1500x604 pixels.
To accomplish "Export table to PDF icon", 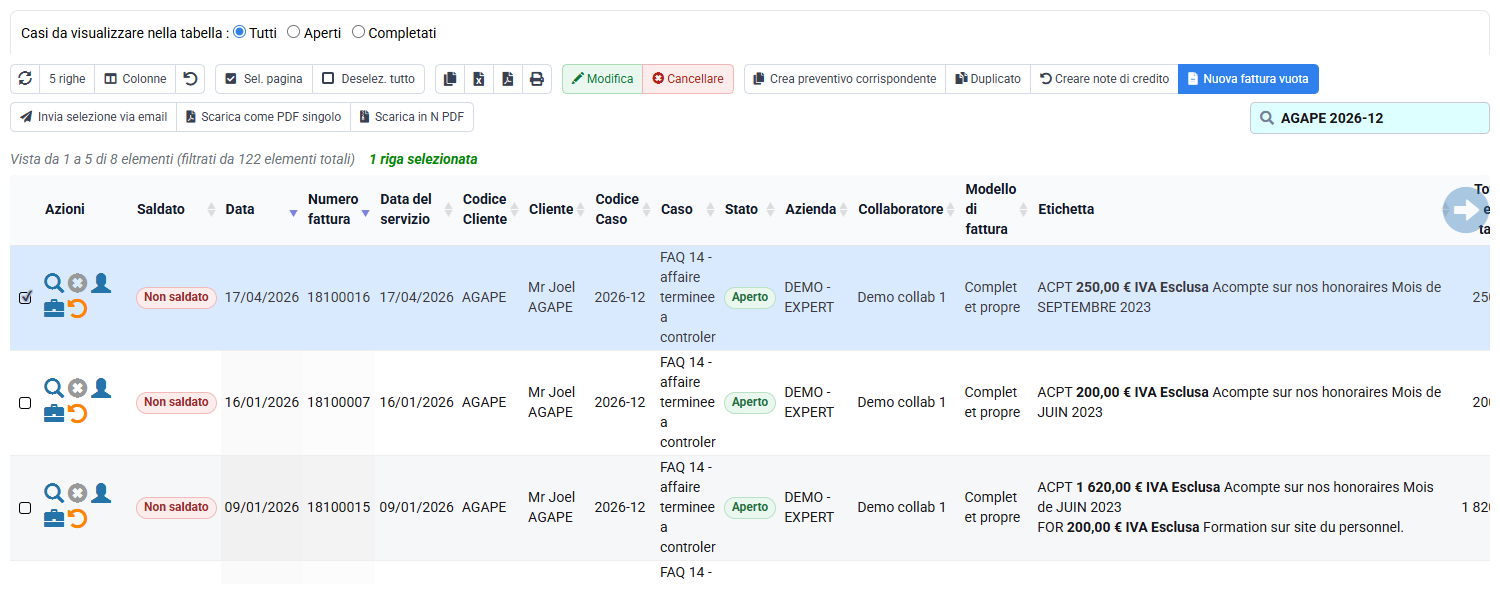I will [x=508, y=79].
